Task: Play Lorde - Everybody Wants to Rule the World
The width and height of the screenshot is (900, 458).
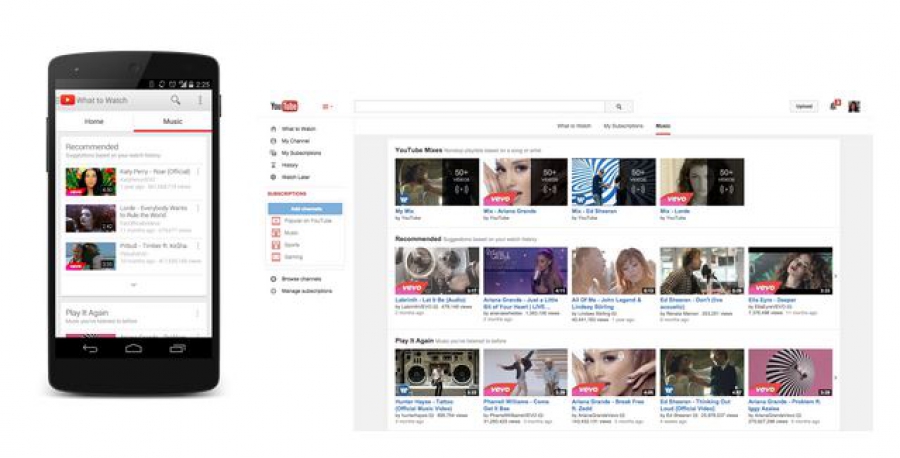Action: (x=91, y=218)
